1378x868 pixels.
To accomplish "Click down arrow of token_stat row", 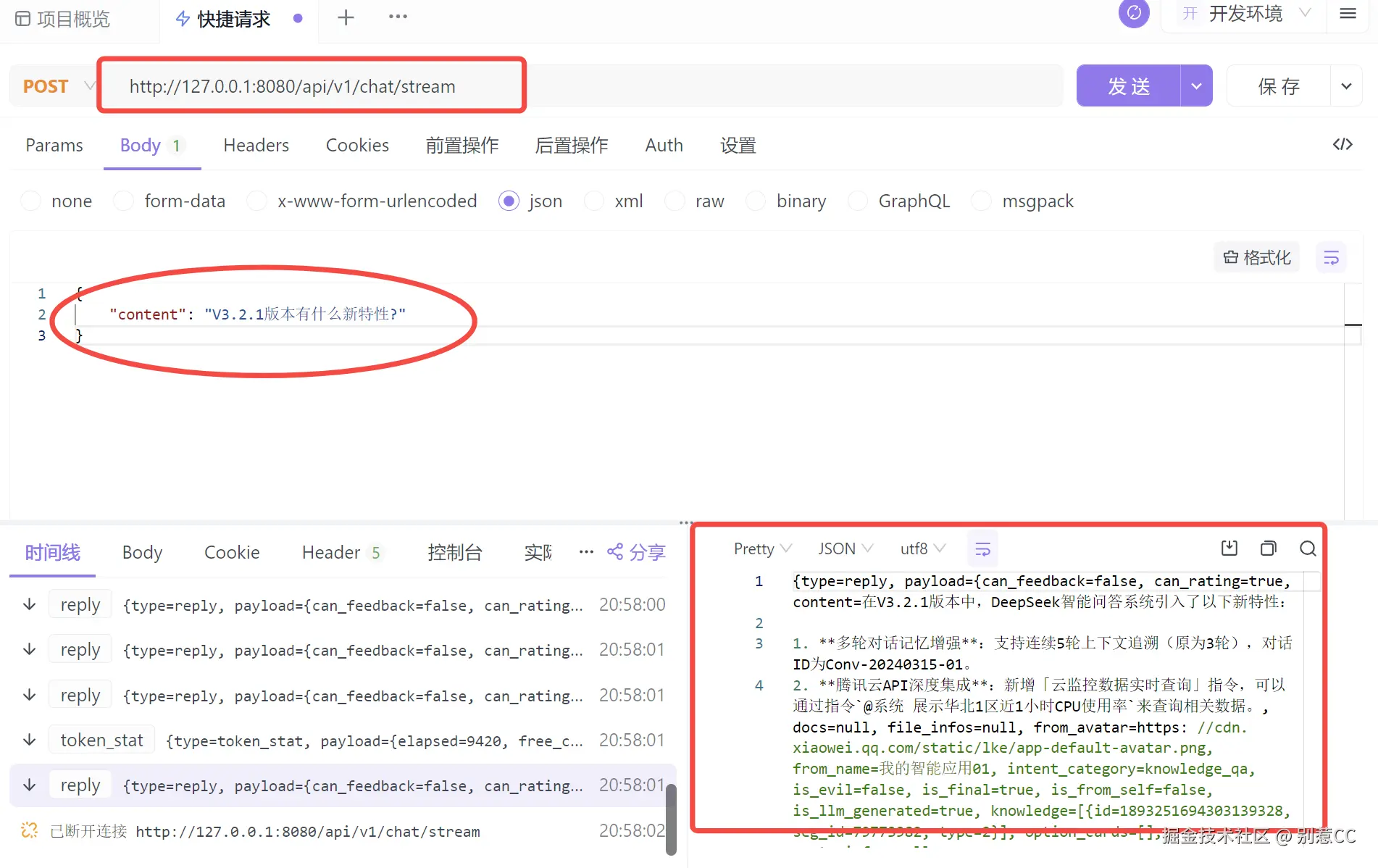I will pos(30,740).
